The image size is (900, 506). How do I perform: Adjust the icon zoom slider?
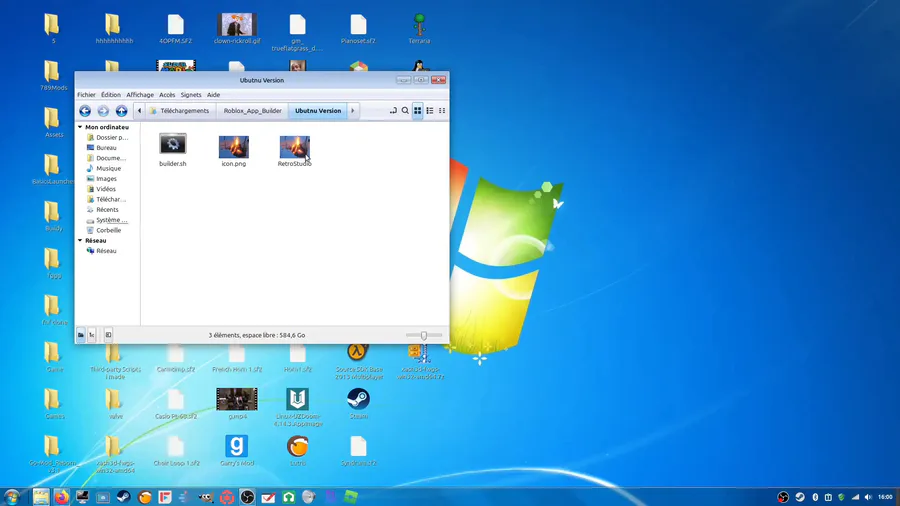[424, 335]
